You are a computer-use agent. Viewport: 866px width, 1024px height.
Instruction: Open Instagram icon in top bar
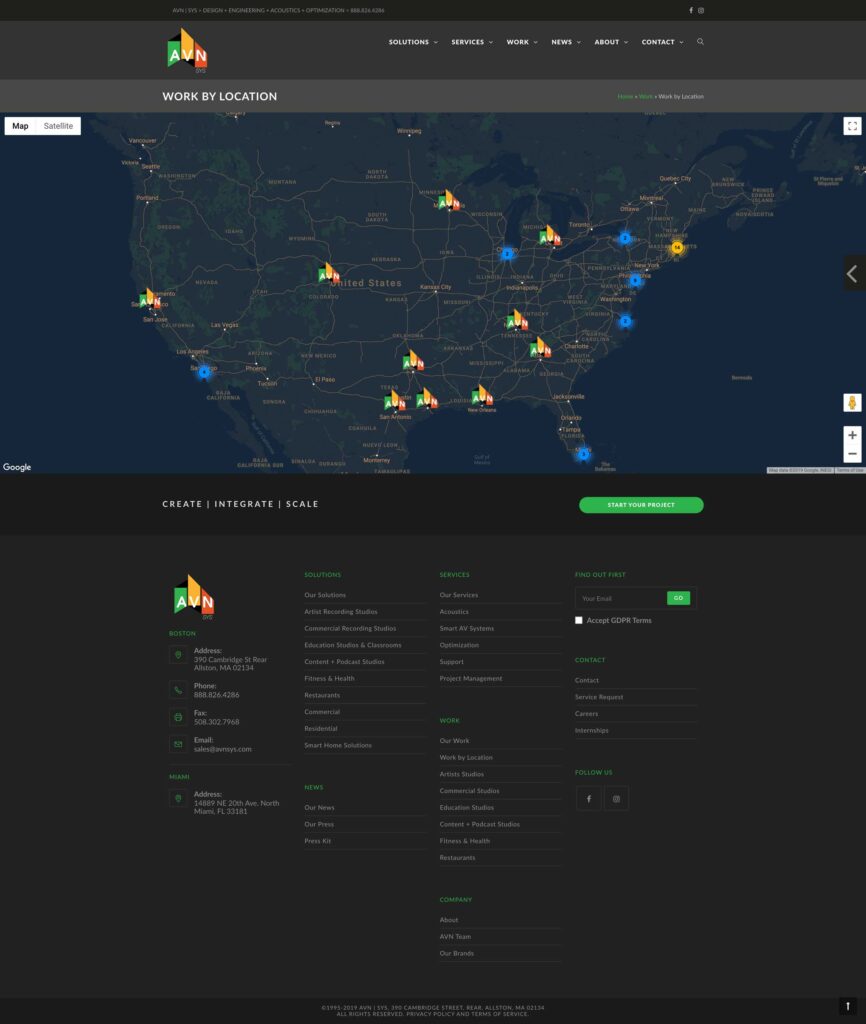pos(701,10)
